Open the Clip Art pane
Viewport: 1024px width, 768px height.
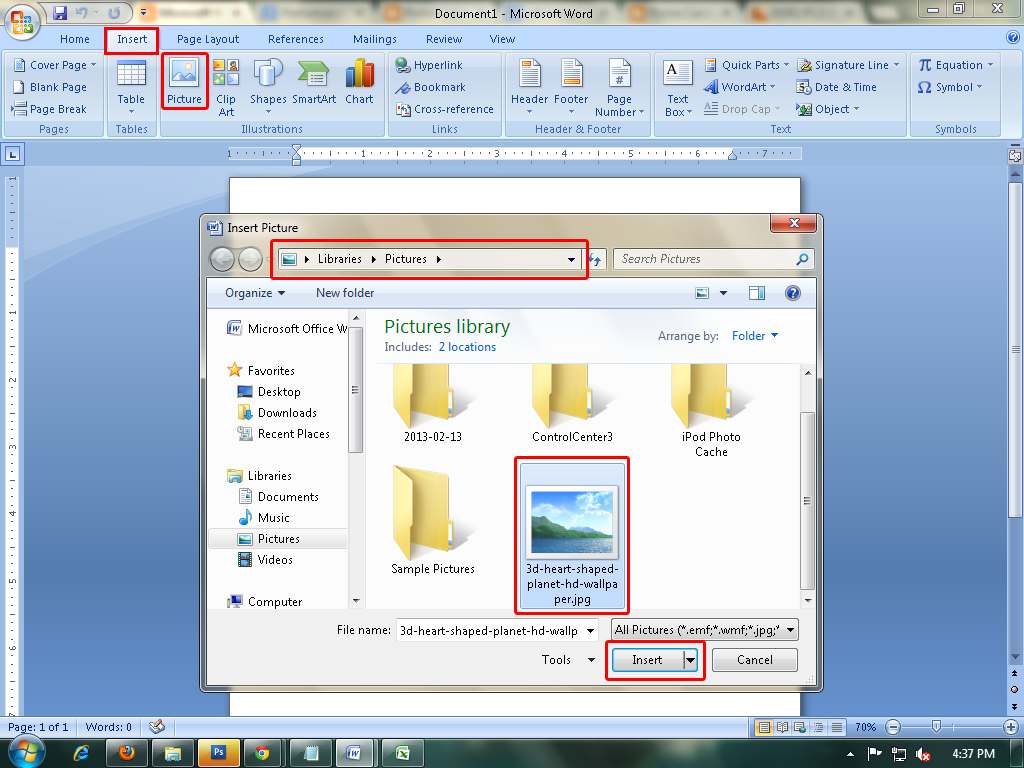[x=226, y=86]
